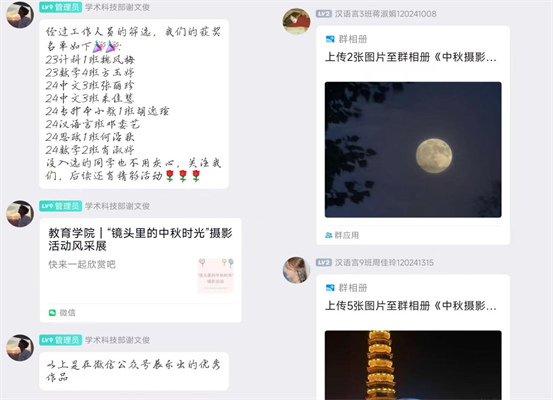Select the winners list message bubble

[134, 104]
